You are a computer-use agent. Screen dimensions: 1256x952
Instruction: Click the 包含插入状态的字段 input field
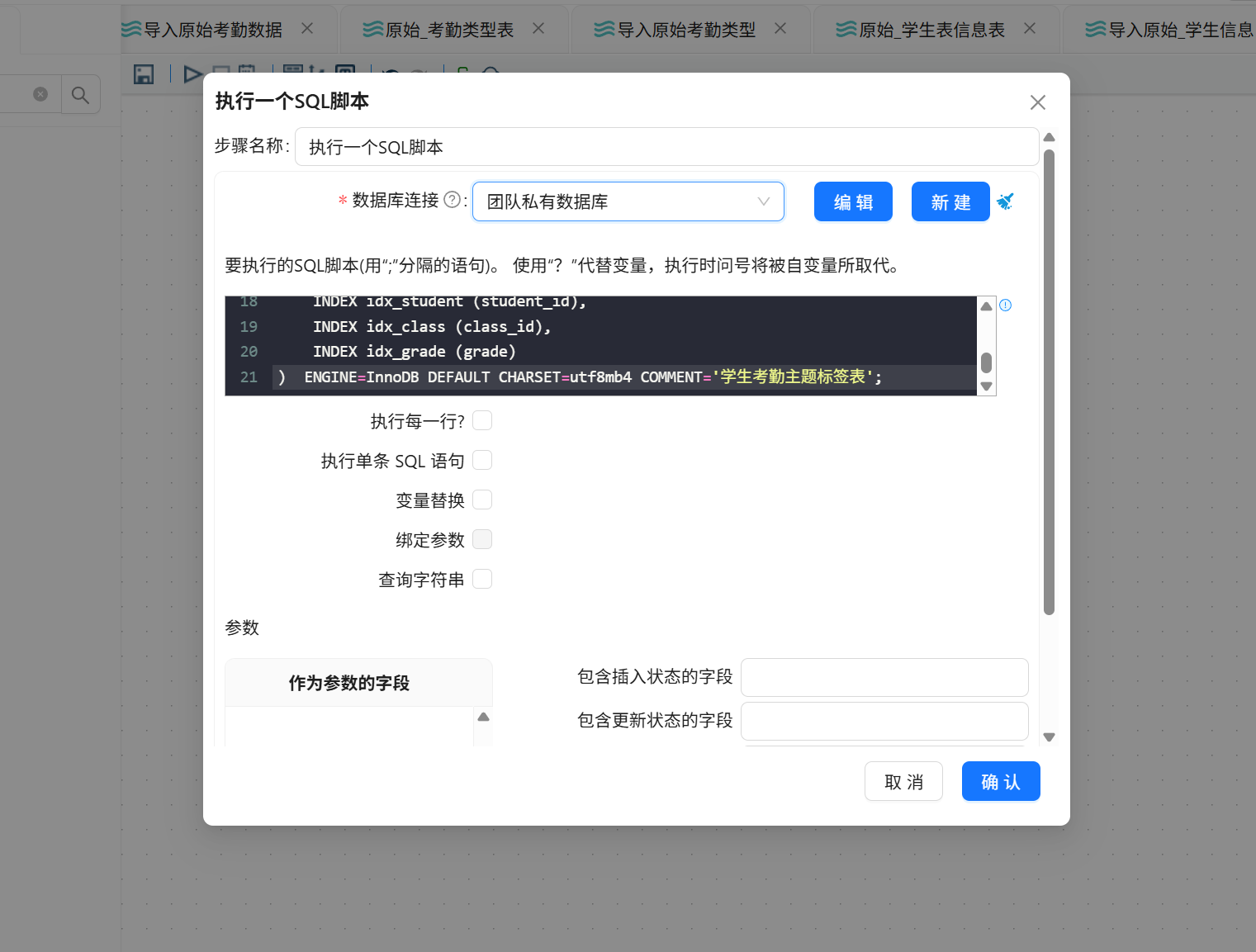(x=884, y=677)
